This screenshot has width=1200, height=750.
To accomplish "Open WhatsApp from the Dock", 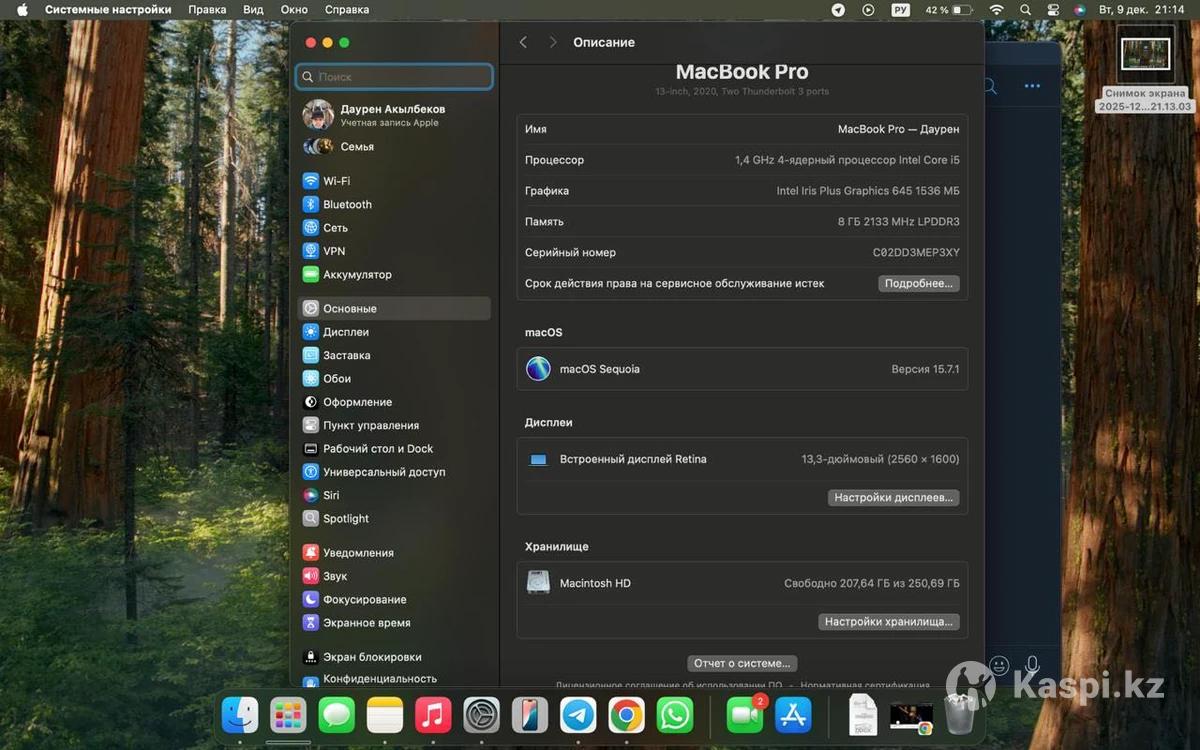I will click(675, 715).
